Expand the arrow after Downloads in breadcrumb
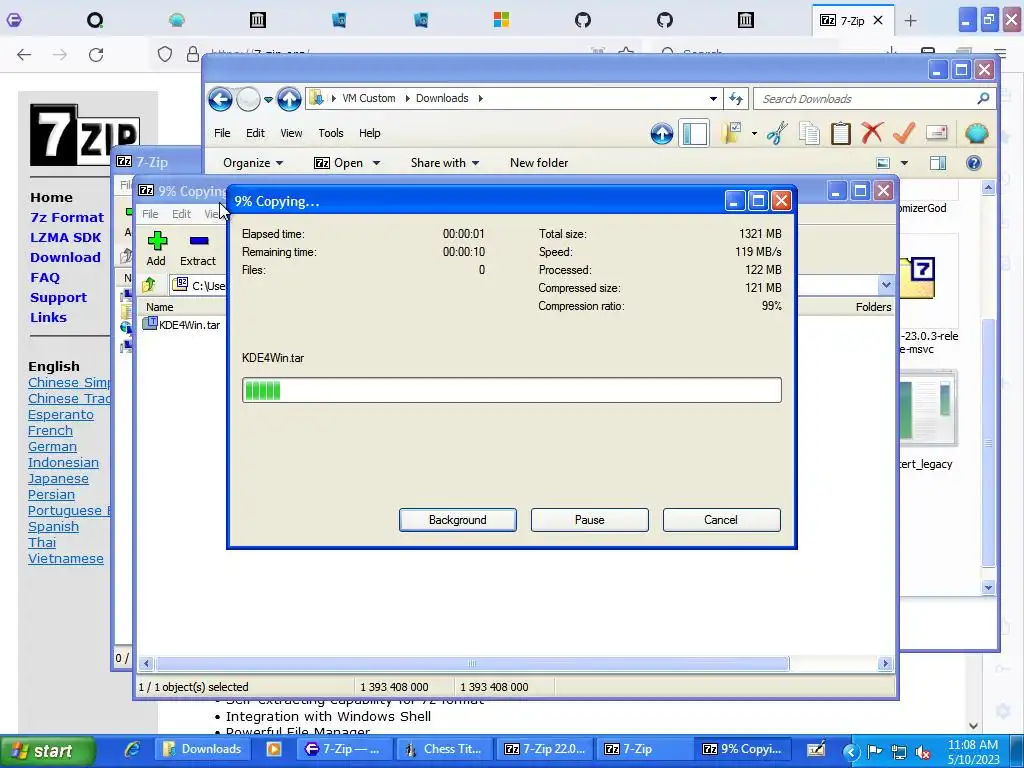This screenshot has height=768, width=1024. click(481, 98)
